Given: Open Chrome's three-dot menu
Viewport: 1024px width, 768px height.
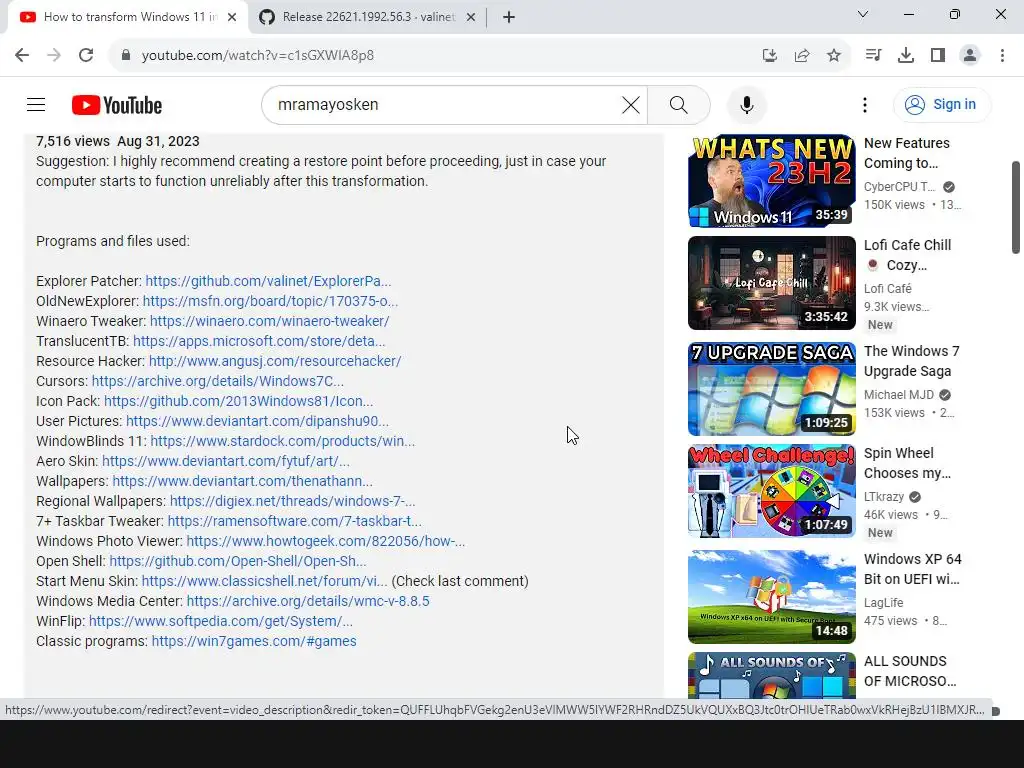Looking at the screenshot, I should (1002, 56).
